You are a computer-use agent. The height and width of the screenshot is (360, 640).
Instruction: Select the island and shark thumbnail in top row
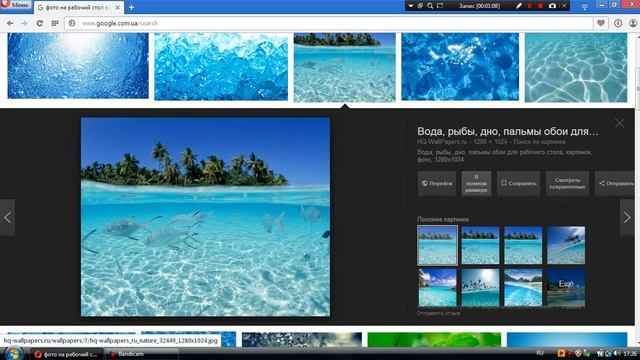[344, 67]
